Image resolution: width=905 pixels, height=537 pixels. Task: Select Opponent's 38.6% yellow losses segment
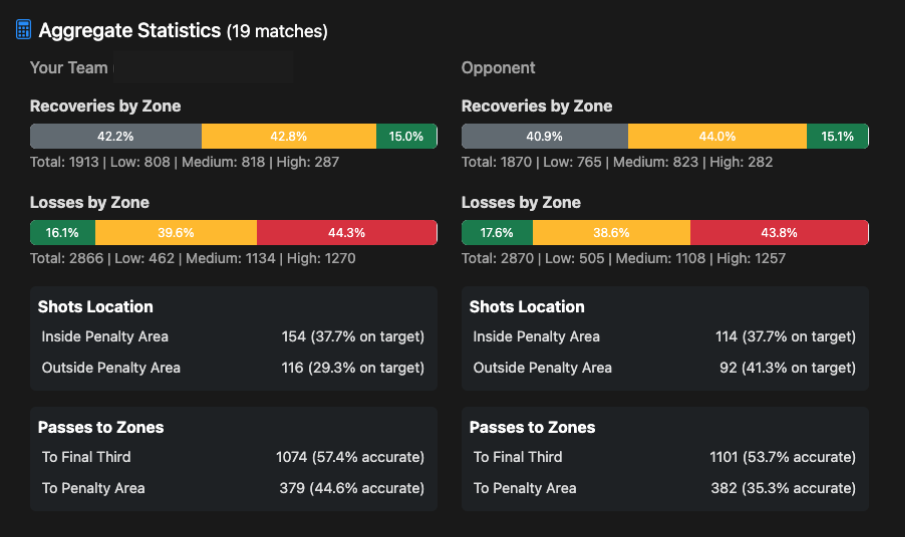pyautogui.click(x=611, y=233)
